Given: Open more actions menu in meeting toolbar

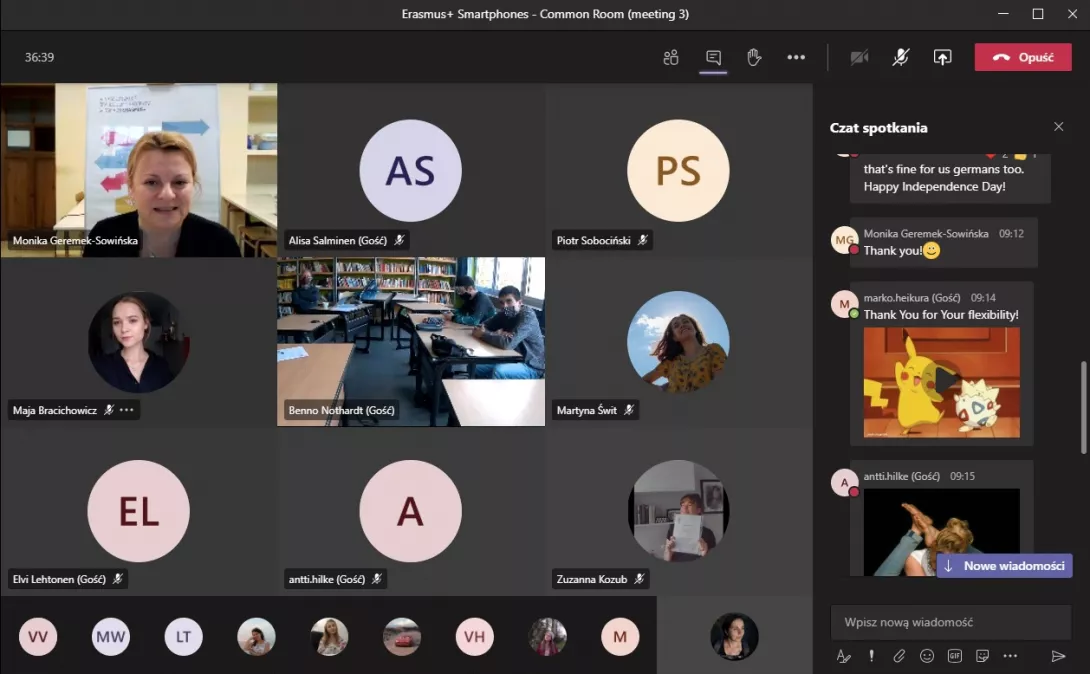Looking at the screenshot, I should 796,57.
